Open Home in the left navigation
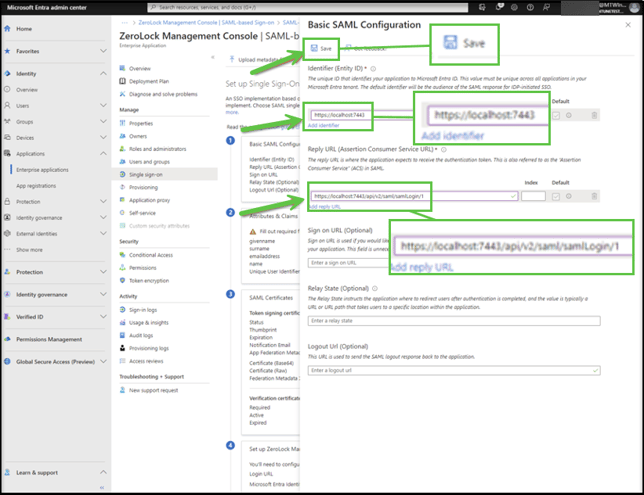Image resolution: width=644 pixels, height=495 pixels. coord(24,29)
